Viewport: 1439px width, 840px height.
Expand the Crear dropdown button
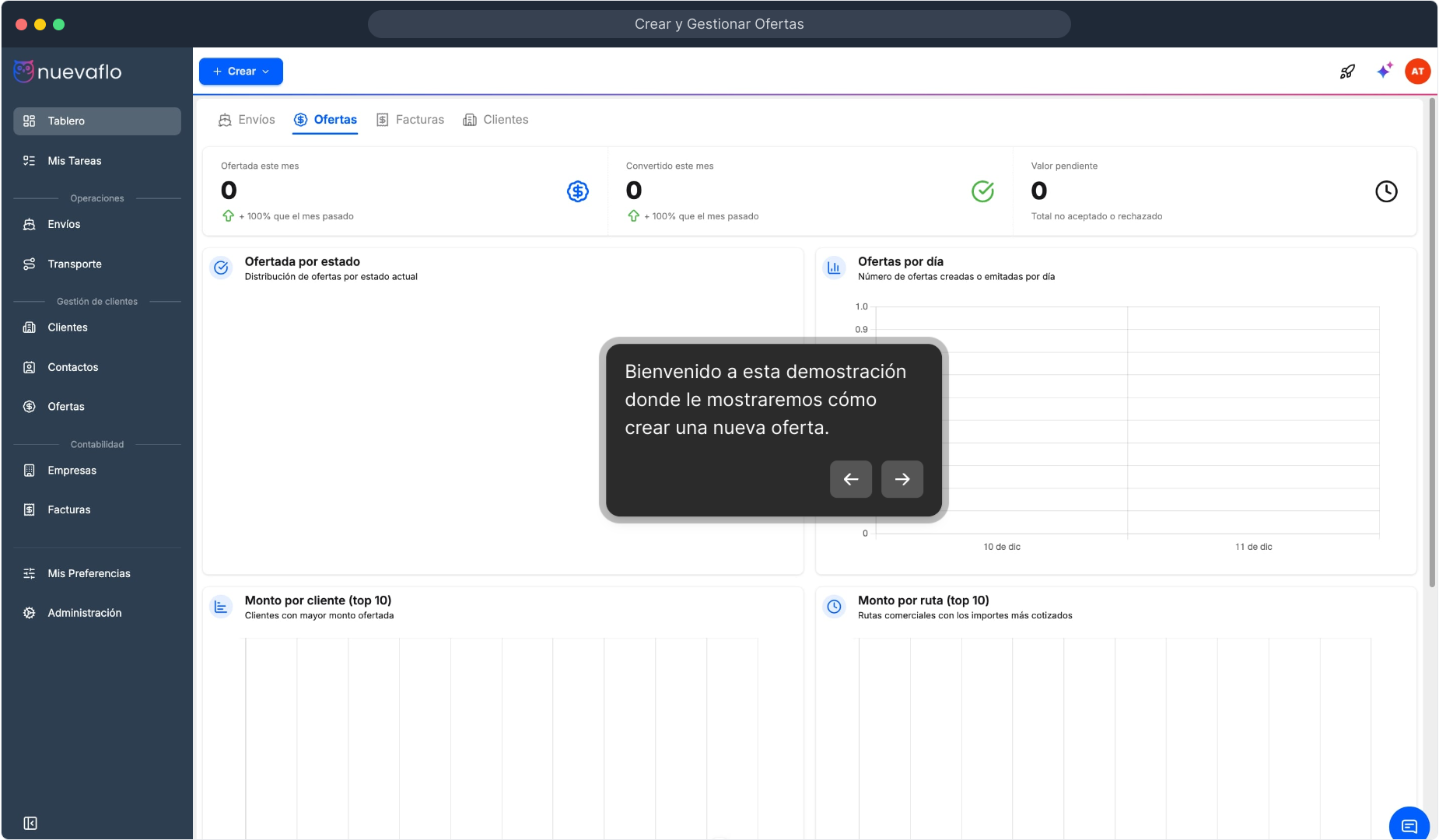point(241,72)
